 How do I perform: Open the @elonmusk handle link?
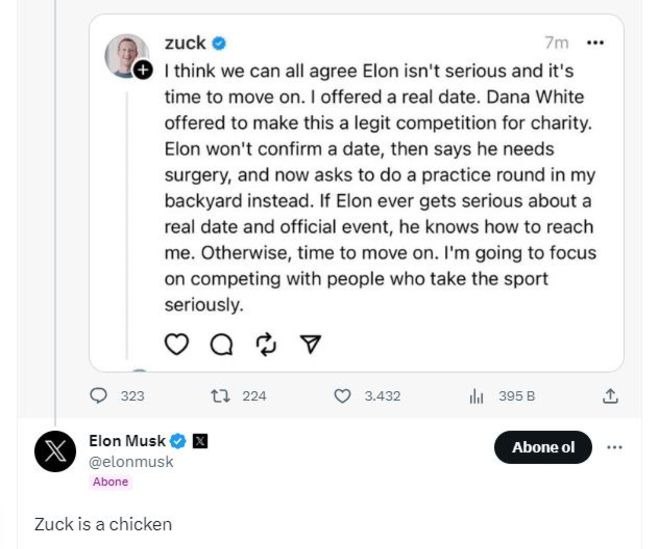click(131, 461)
